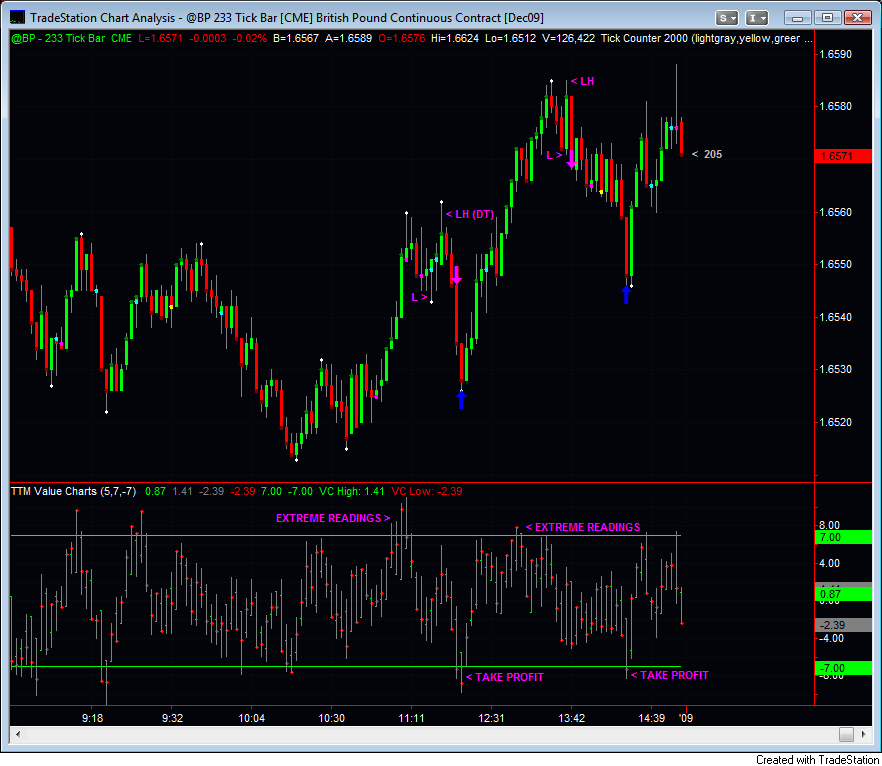This screenshot has height=766, width=882.
Task: Click the 11:11 time axis label
Action: click(411, 718)
